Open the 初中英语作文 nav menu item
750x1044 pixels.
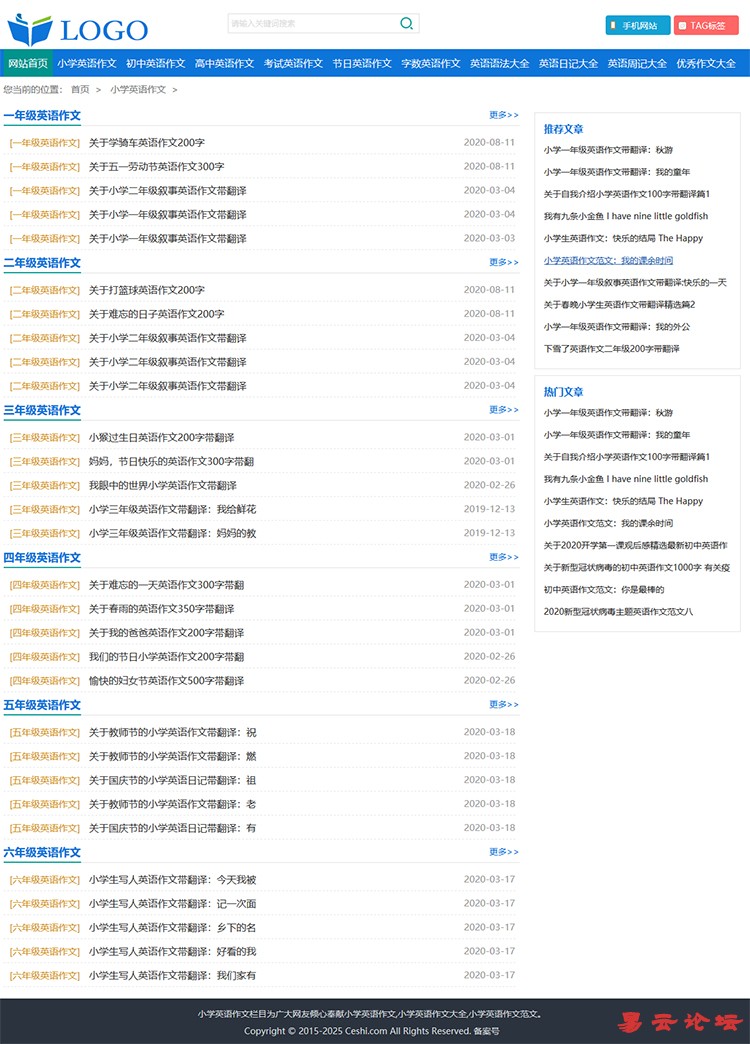click(155, 63)
